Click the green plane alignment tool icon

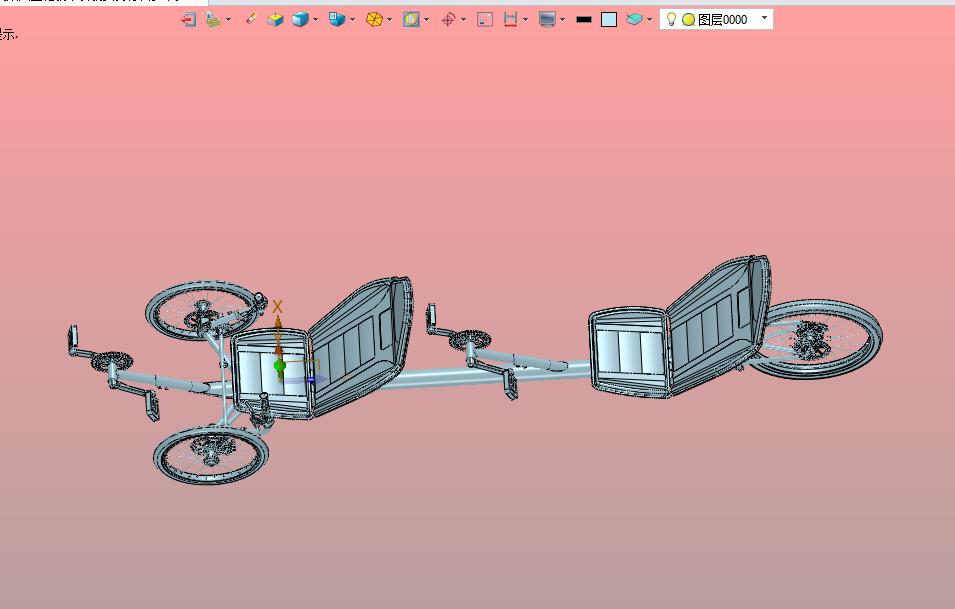click(213, 19)
